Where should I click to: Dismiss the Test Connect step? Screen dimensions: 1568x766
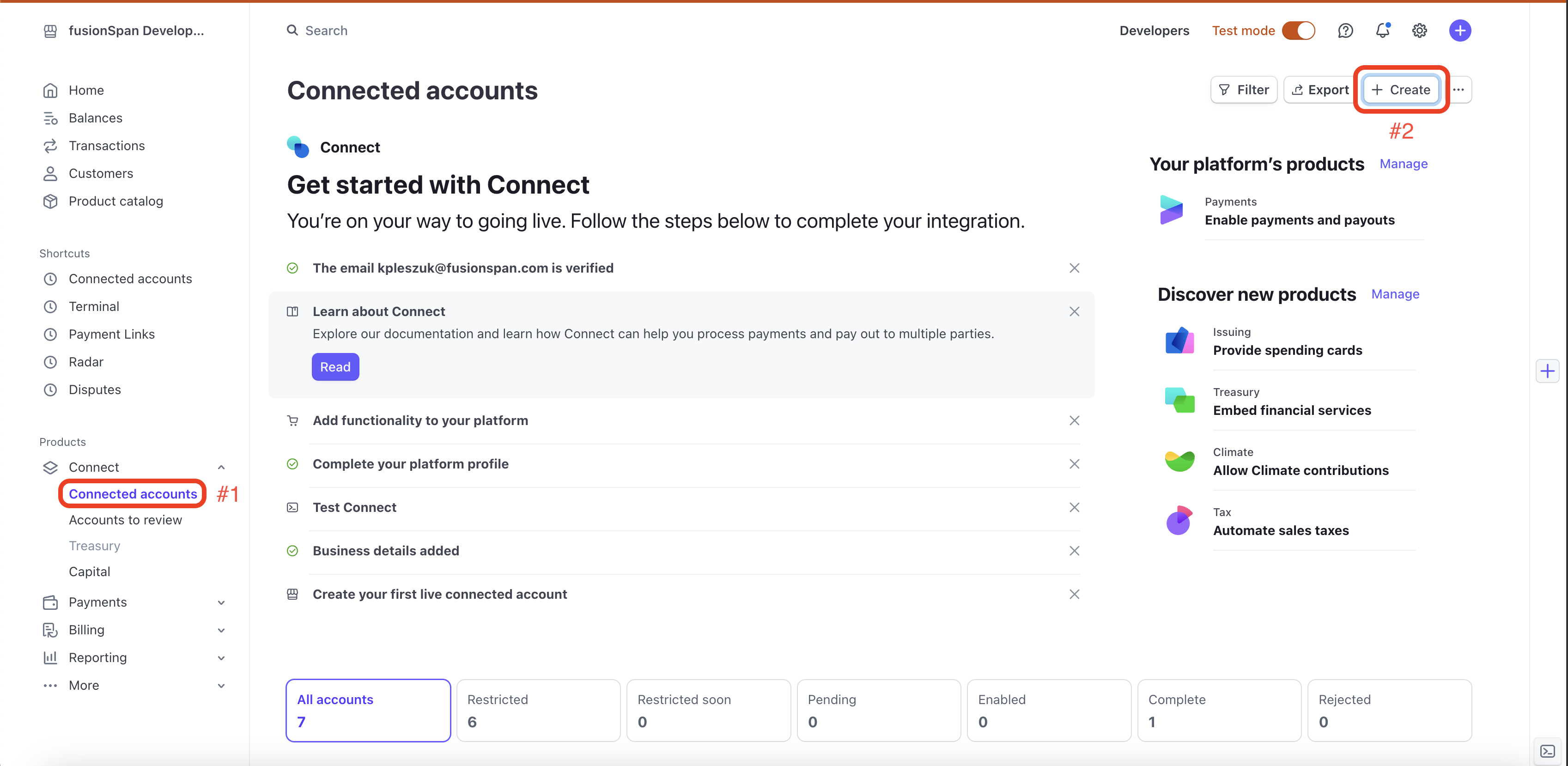coord(1074,507)
